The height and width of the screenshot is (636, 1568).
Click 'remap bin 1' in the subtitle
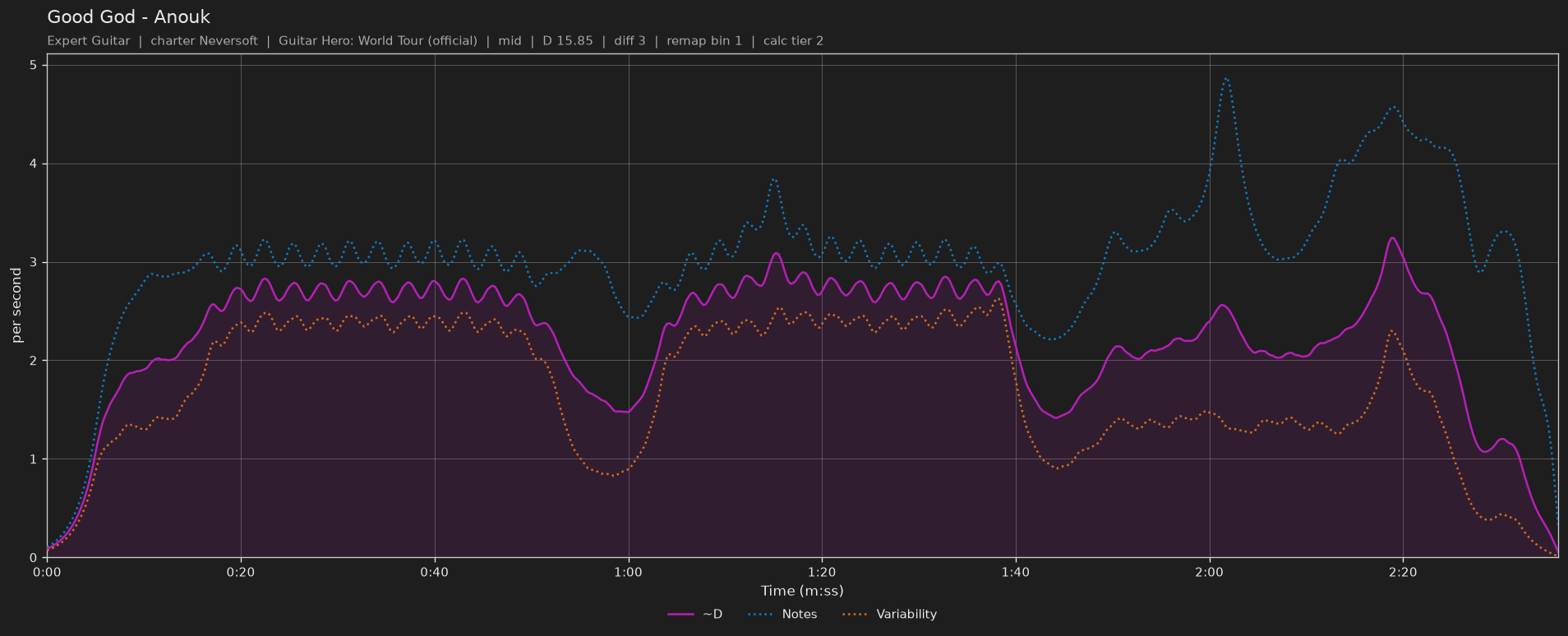coord(704,41)
